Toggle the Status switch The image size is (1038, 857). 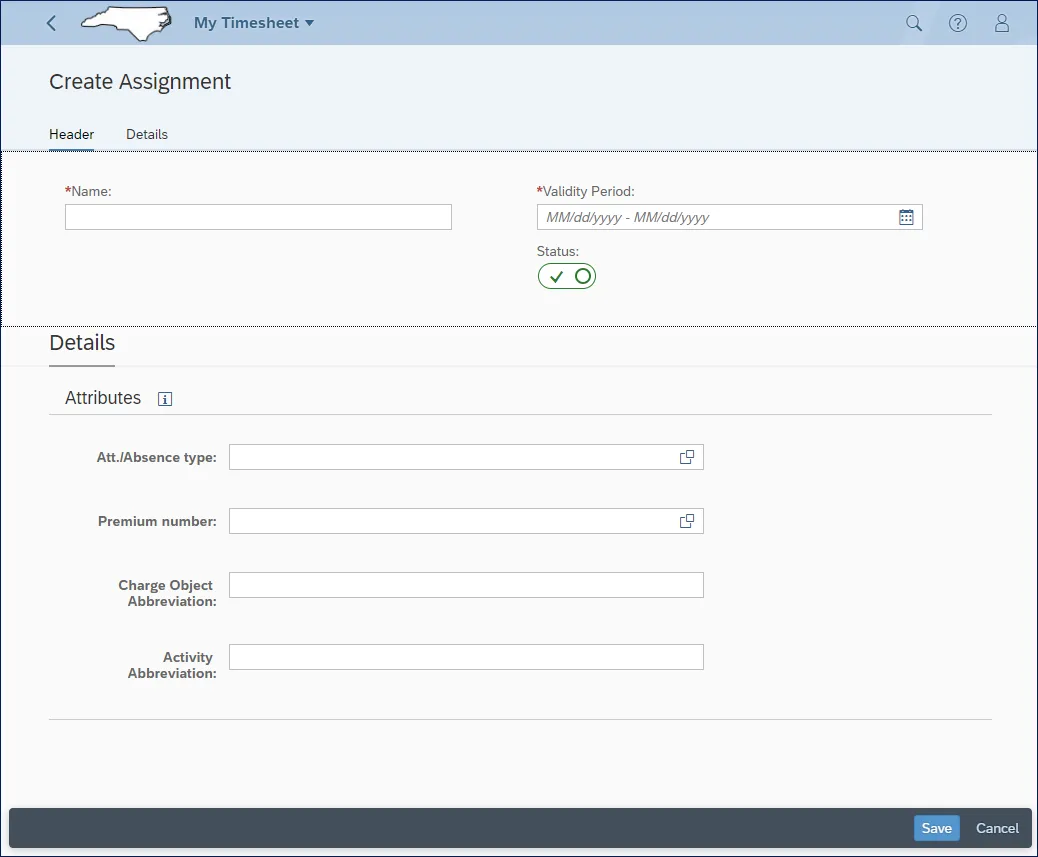click(567, 276)
